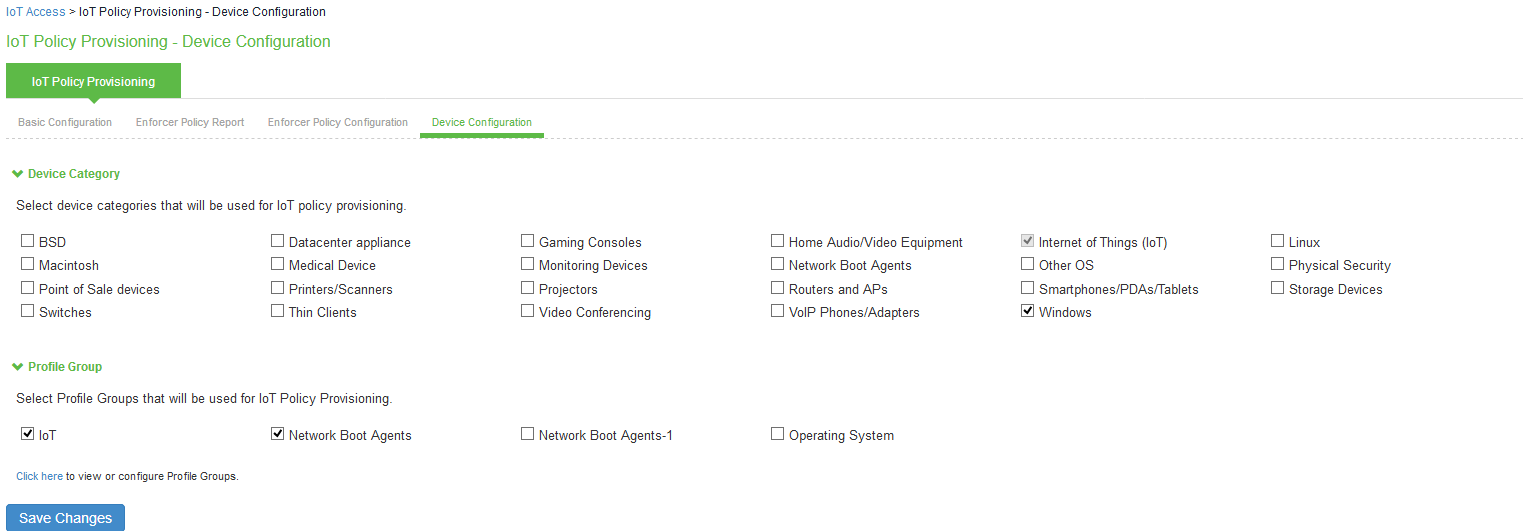Enable the Gaming Consoles checkbox

527,241
